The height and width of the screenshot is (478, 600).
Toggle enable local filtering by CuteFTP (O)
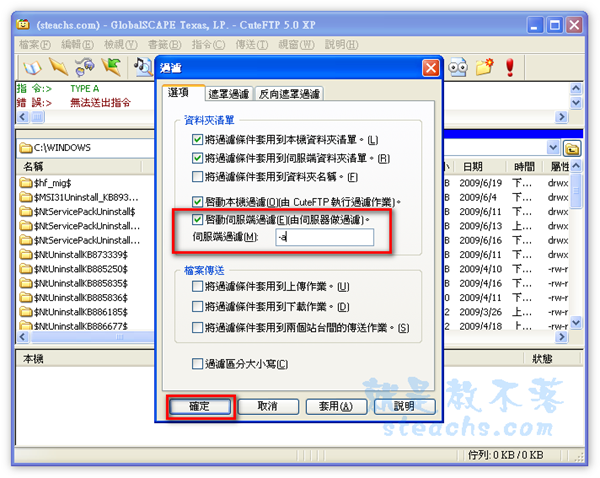coord(197,201)
